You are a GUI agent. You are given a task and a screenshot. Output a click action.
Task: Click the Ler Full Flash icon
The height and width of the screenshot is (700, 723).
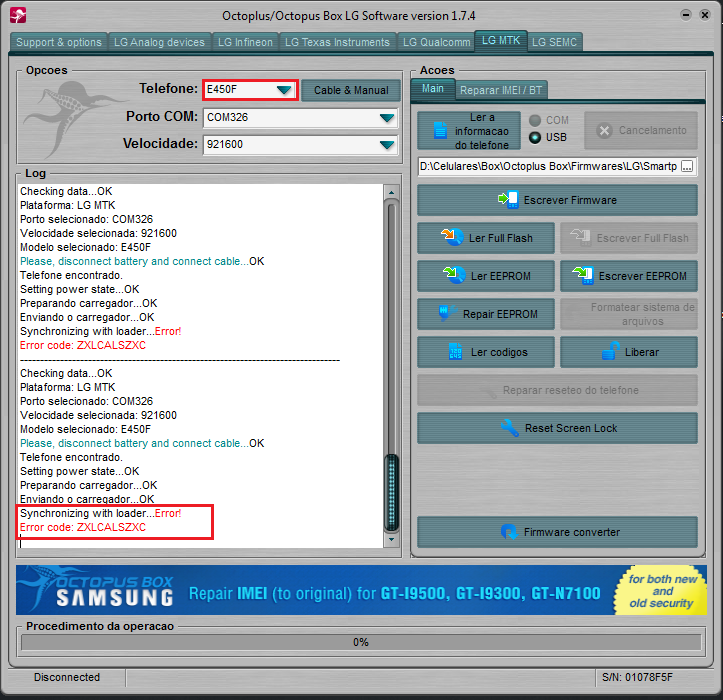[452, 237]
